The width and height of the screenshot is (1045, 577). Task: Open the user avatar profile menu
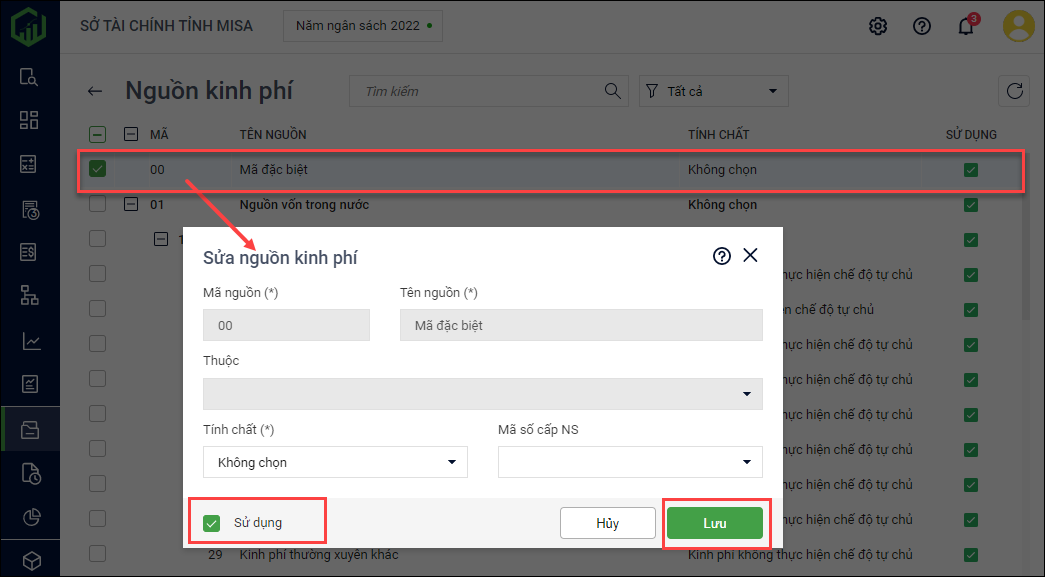coord(1019,26)
